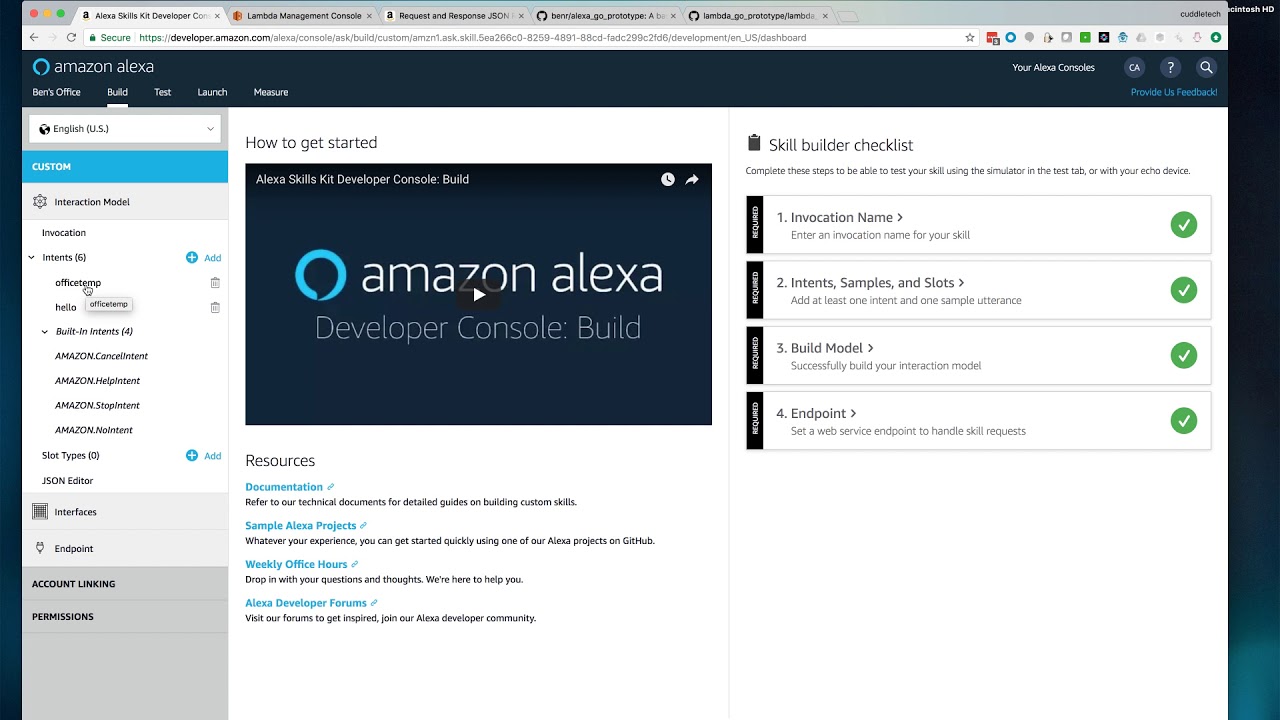The height and width of the screenshot is (720, 1280).
Task: Click the Interfaces grid icon
Action: (40, 511)
